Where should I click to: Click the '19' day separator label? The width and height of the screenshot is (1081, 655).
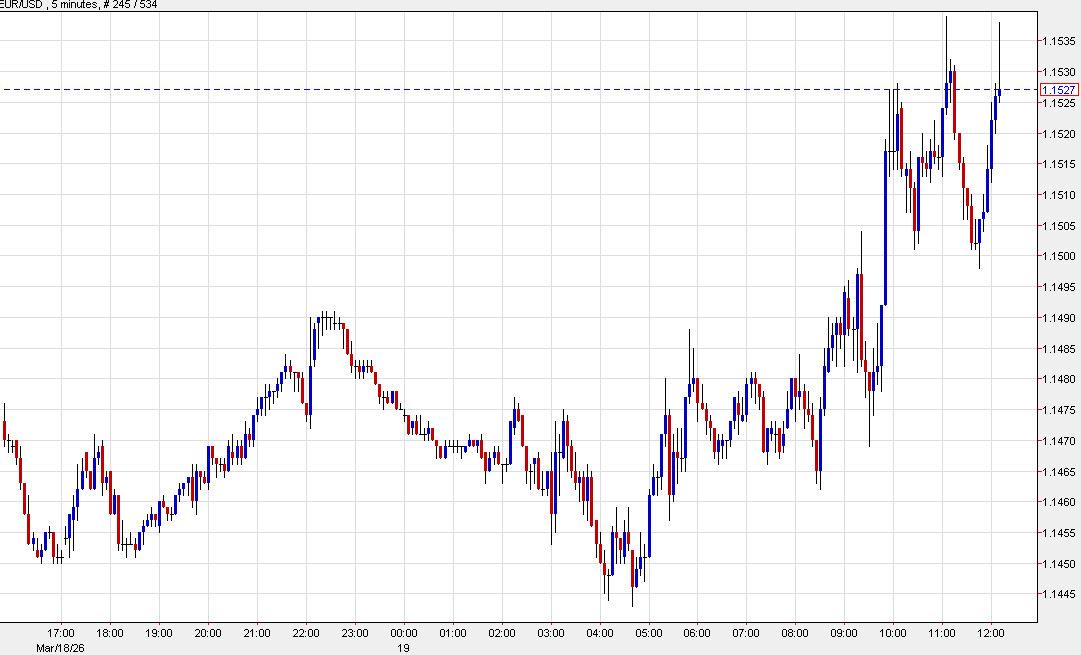coord(404,646)
